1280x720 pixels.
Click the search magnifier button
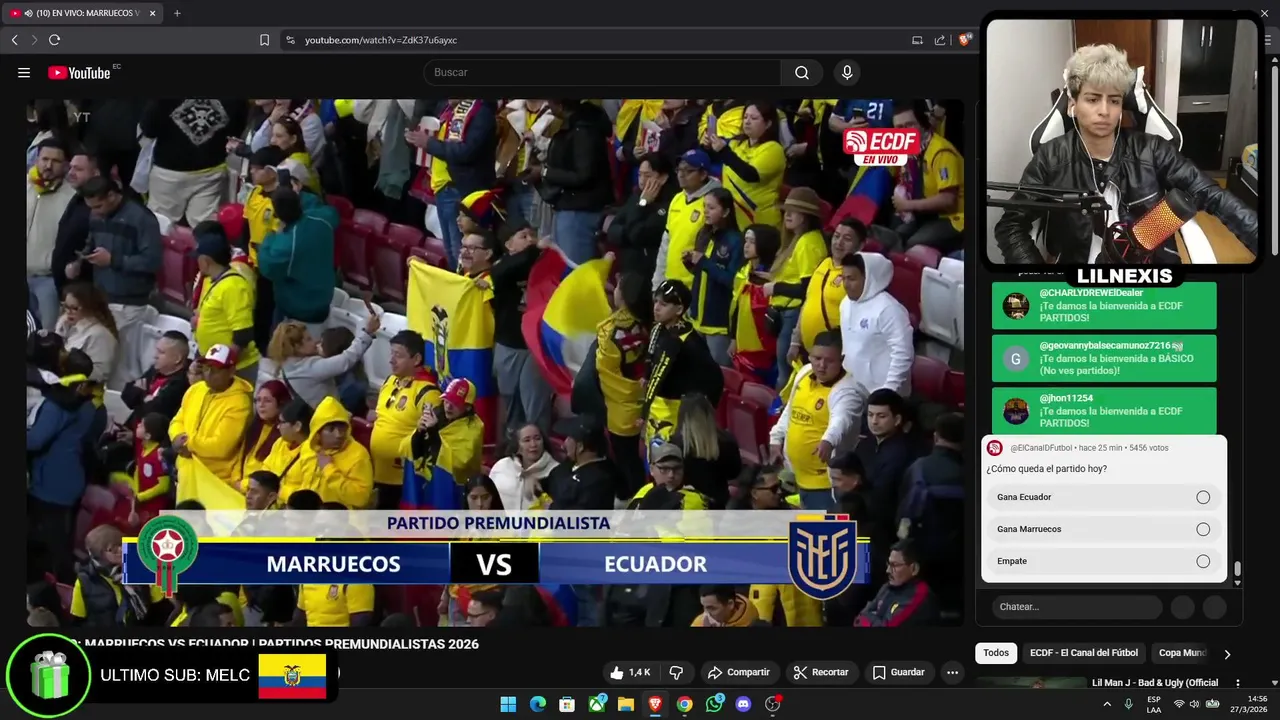[x=802, y=72]
